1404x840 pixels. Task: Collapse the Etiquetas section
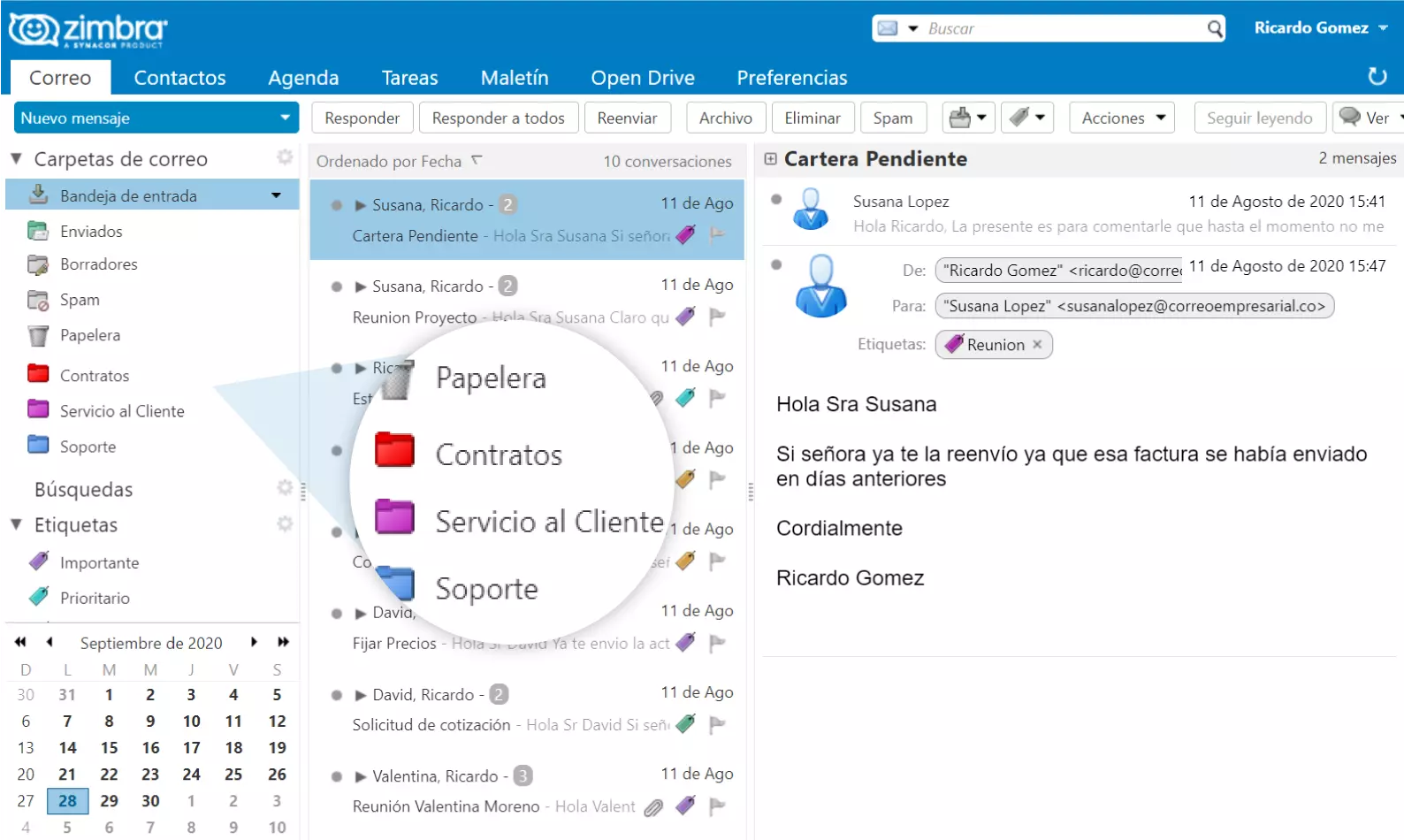17,524
